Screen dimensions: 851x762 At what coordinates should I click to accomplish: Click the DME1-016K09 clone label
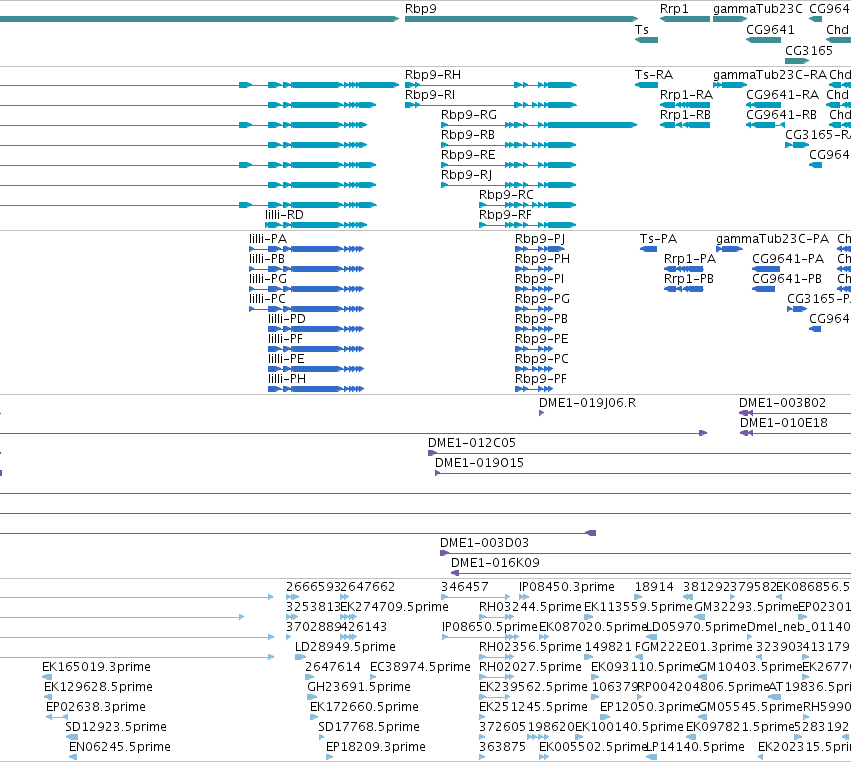pyautogui.click(x=495, y=563)
